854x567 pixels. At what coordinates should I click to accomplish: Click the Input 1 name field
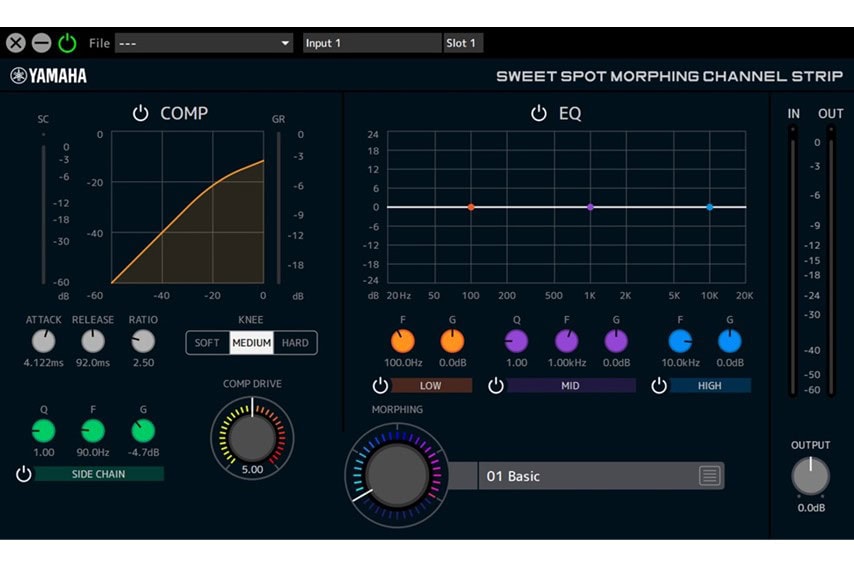(x=370, y=43)
